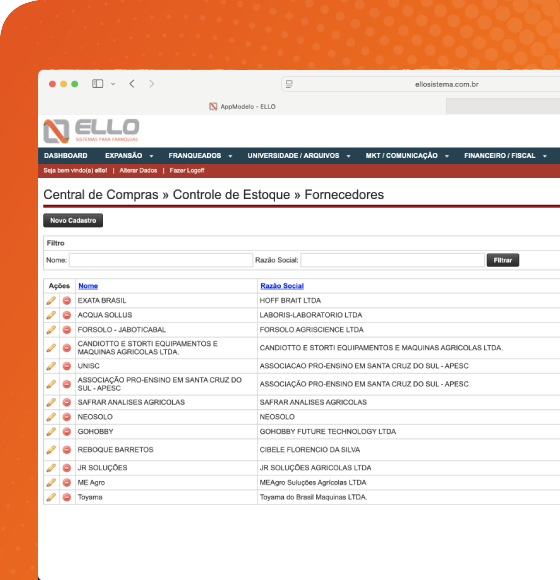
Task: Edit the FORSOLO - JABOTICABAL pencil icon
Action: 51,330
